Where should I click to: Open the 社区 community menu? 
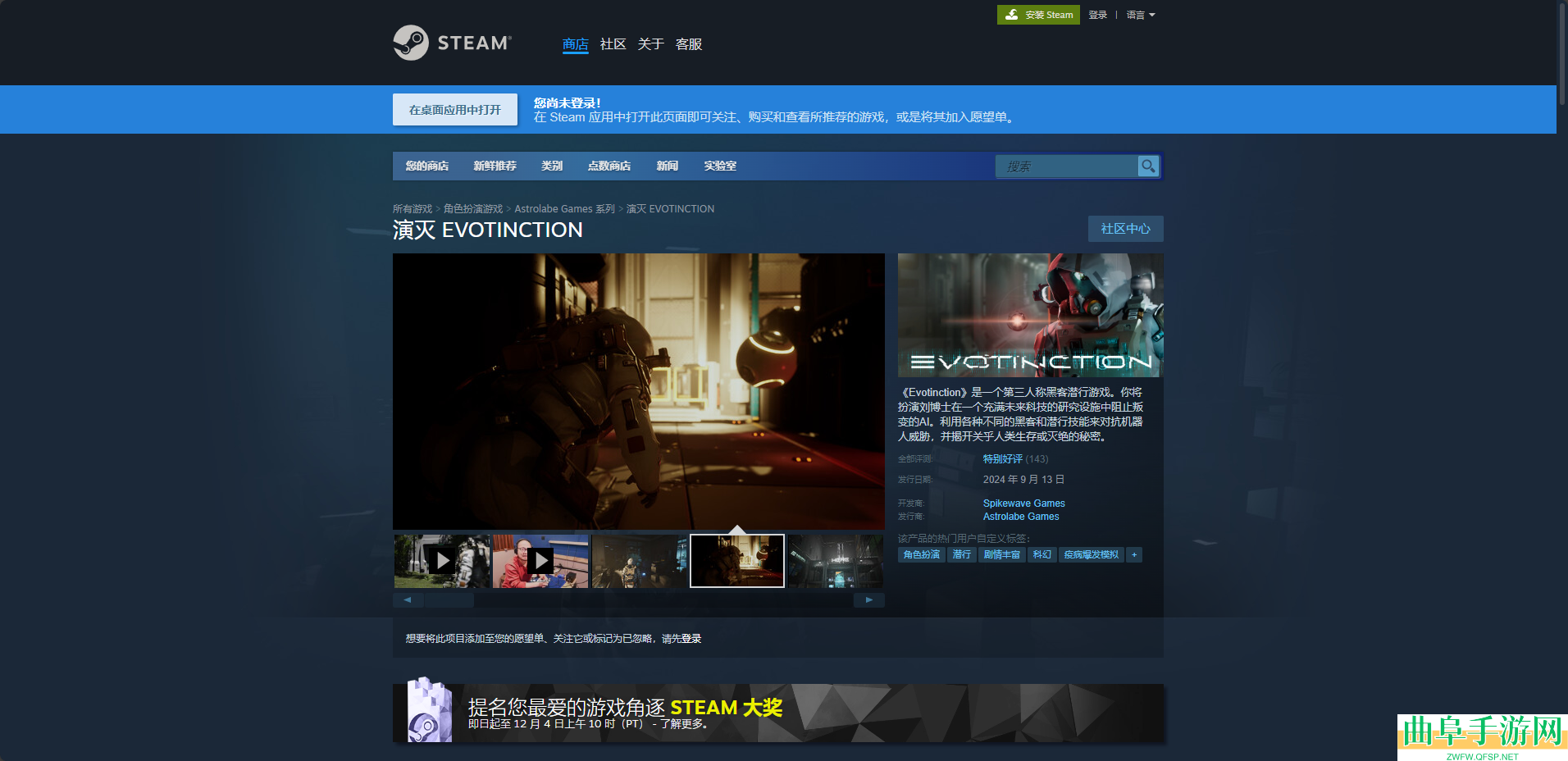click(x=613, y=44)
